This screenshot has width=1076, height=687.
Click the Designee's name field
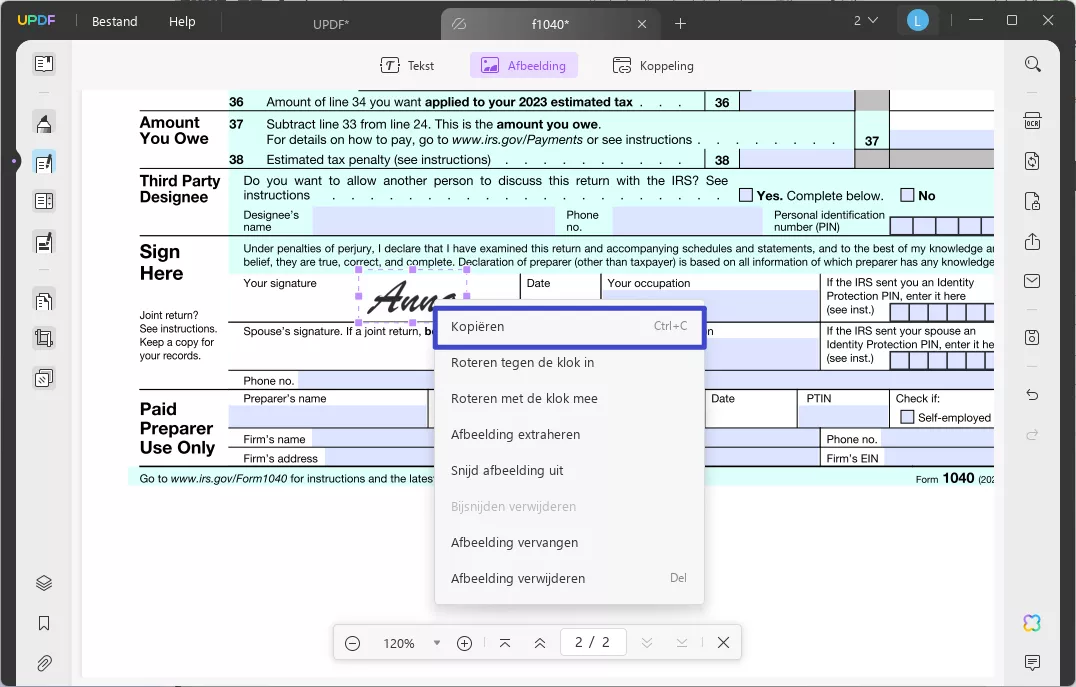(433, 221)
